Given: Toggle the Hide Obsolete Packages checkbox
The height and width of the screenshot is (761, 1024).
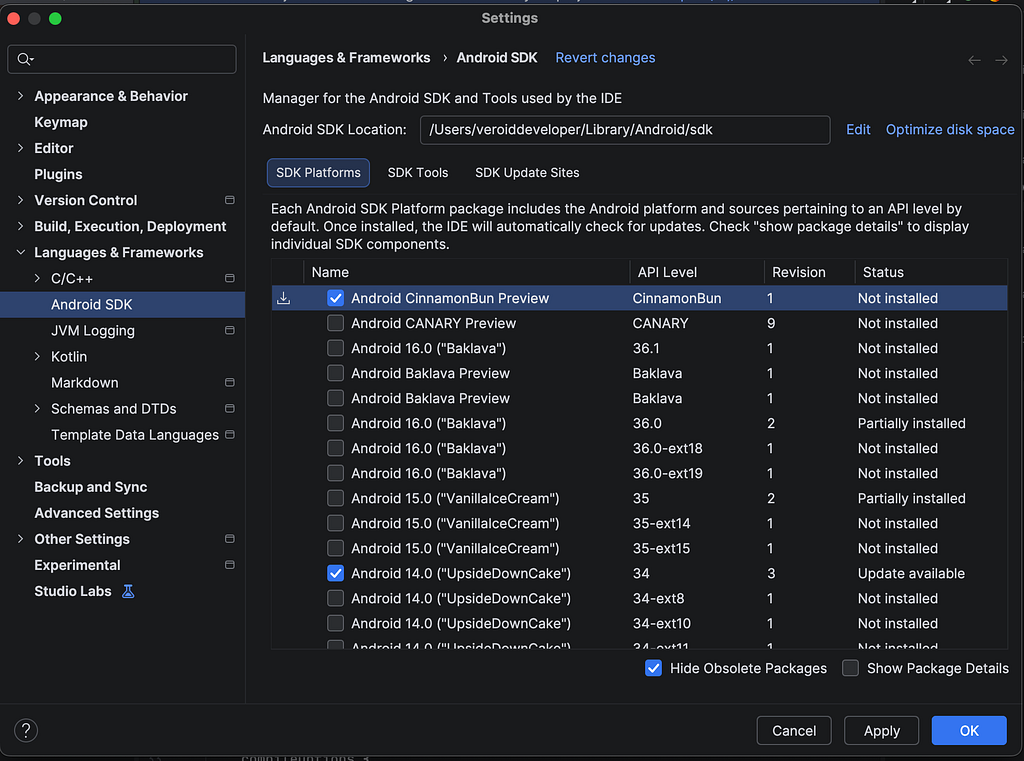Looking at the screenshot, I should pos(654,668).
